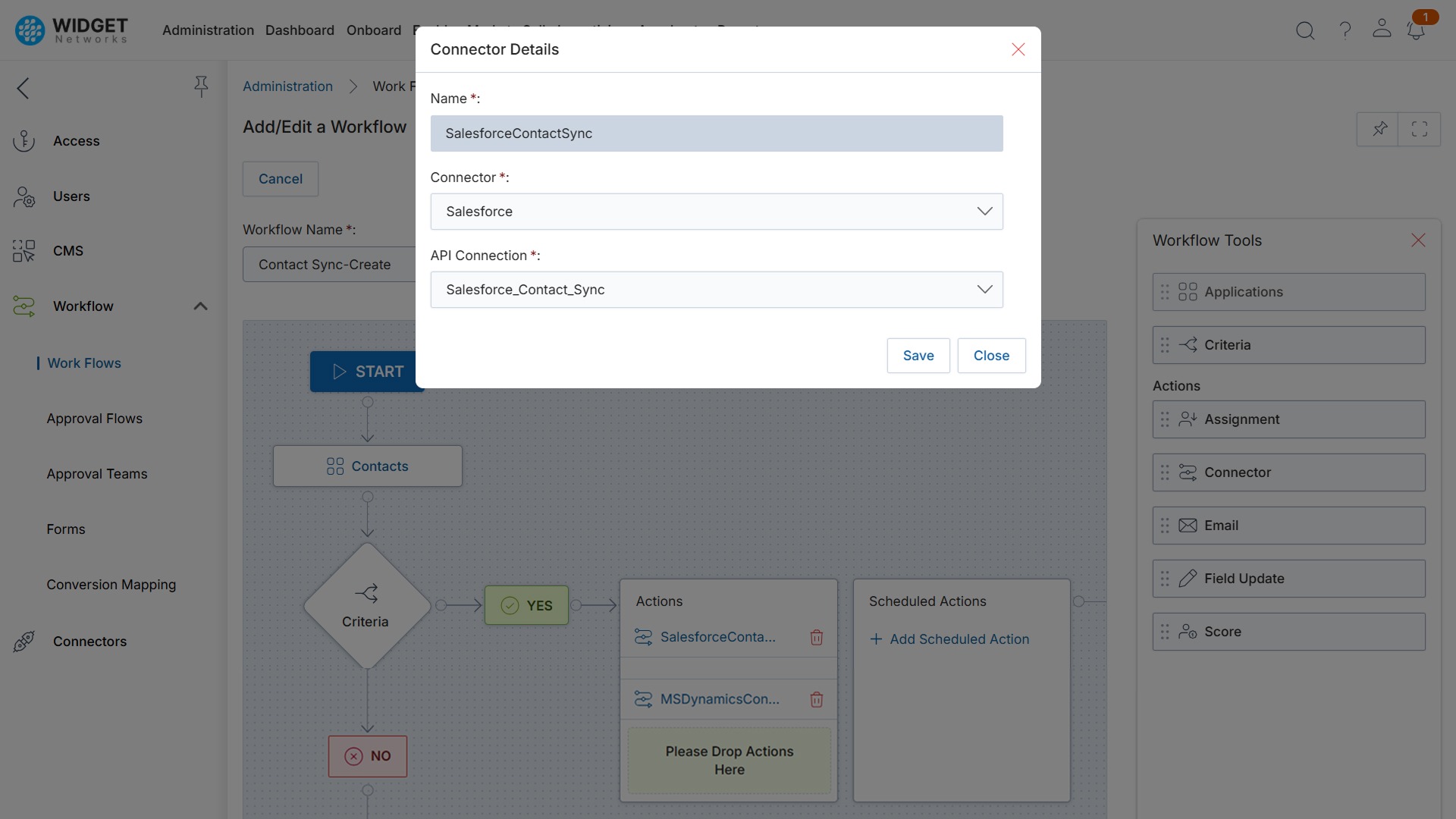Close the Workflow Tools panel
This screenshot has height=819, width=1456.
point(1417,240)
